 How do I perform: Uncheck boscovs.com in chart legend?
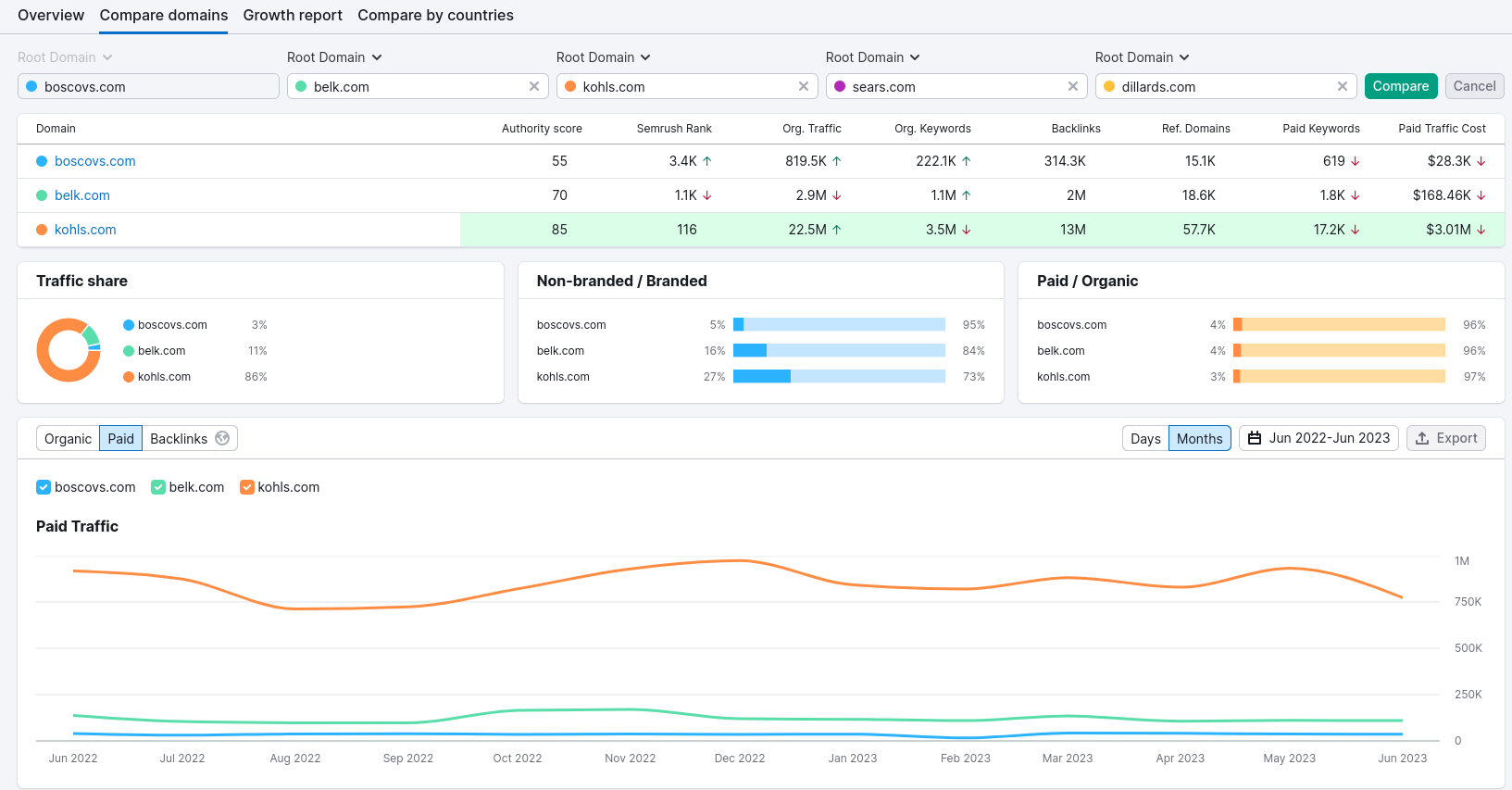[x=43, y=487]
